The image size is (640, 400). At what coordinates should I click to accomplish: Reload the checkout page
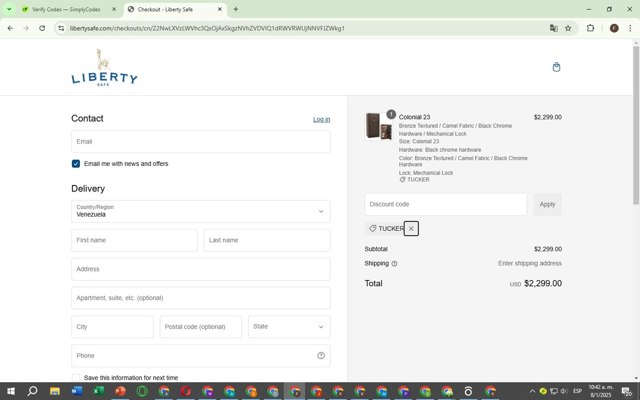[42, 28]
